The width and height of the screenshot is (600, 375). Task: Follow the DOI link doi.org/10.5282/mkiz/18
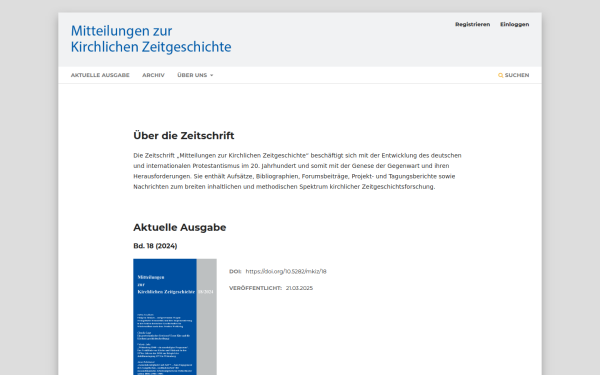[x=286, y=271]
